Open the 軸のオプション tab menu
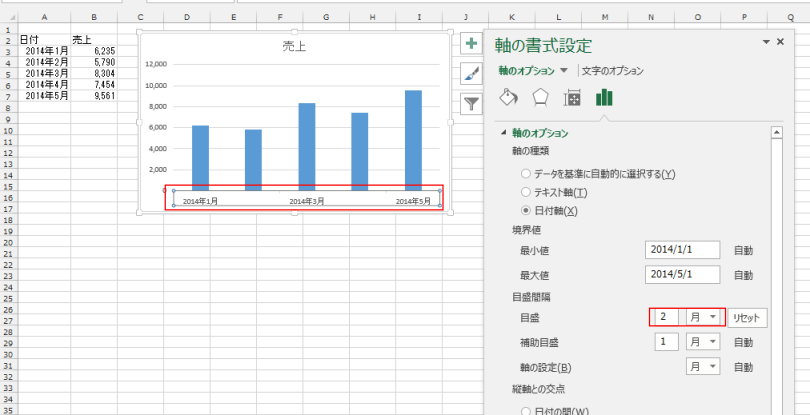The image size is (810, 415). click(564, 71)
